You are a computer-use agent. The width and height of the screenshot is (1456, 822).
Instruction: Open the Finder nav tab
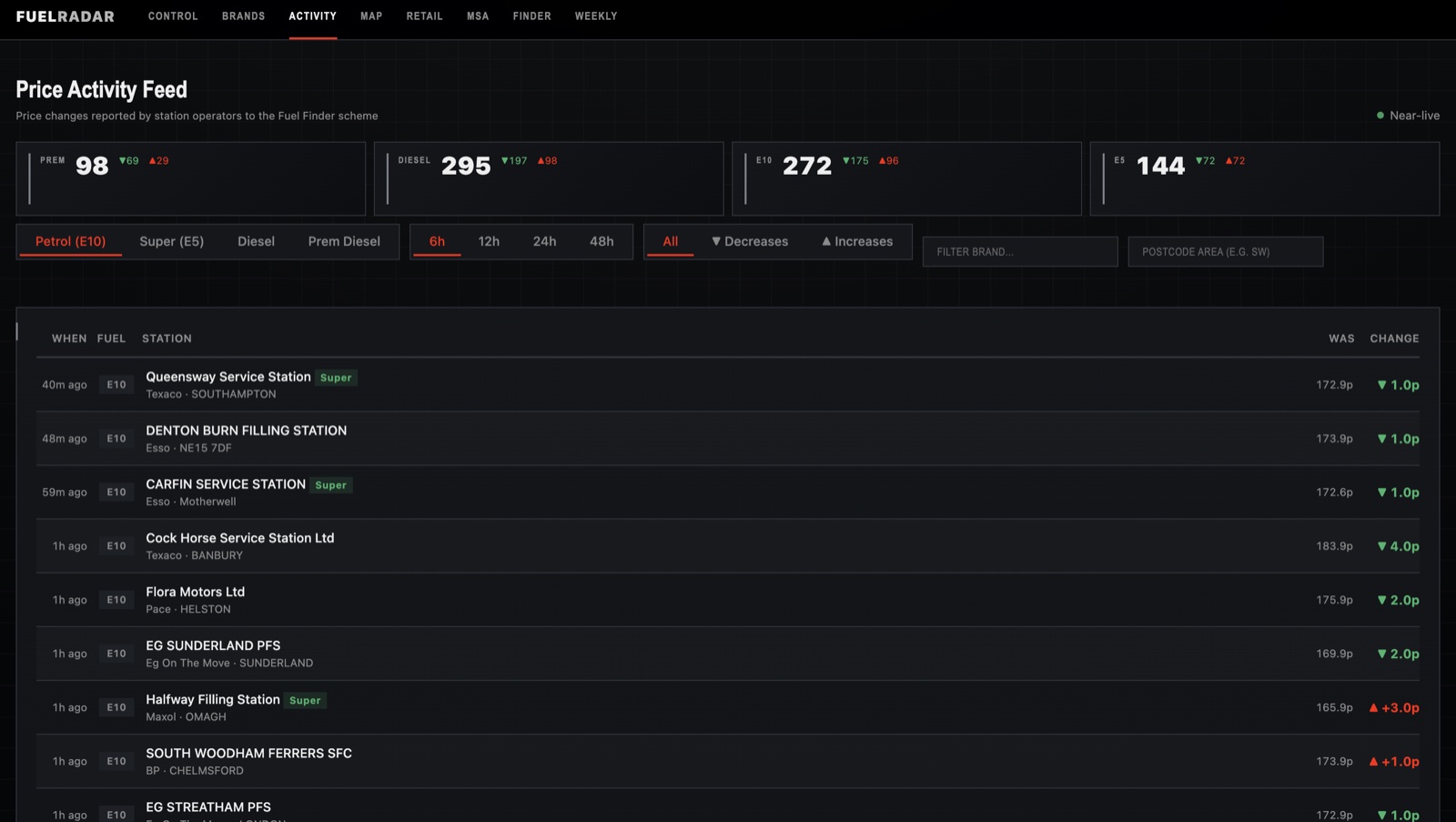point(532,16)
